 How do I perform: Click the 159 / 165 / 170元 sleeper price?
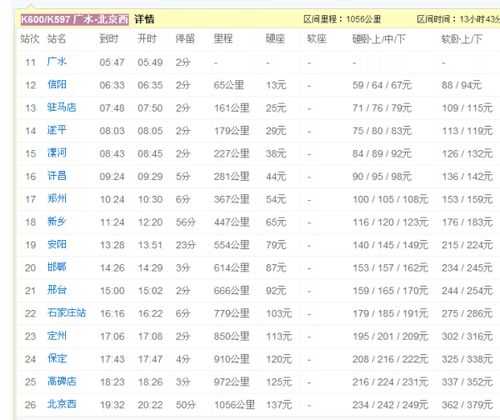coord(390,291)
